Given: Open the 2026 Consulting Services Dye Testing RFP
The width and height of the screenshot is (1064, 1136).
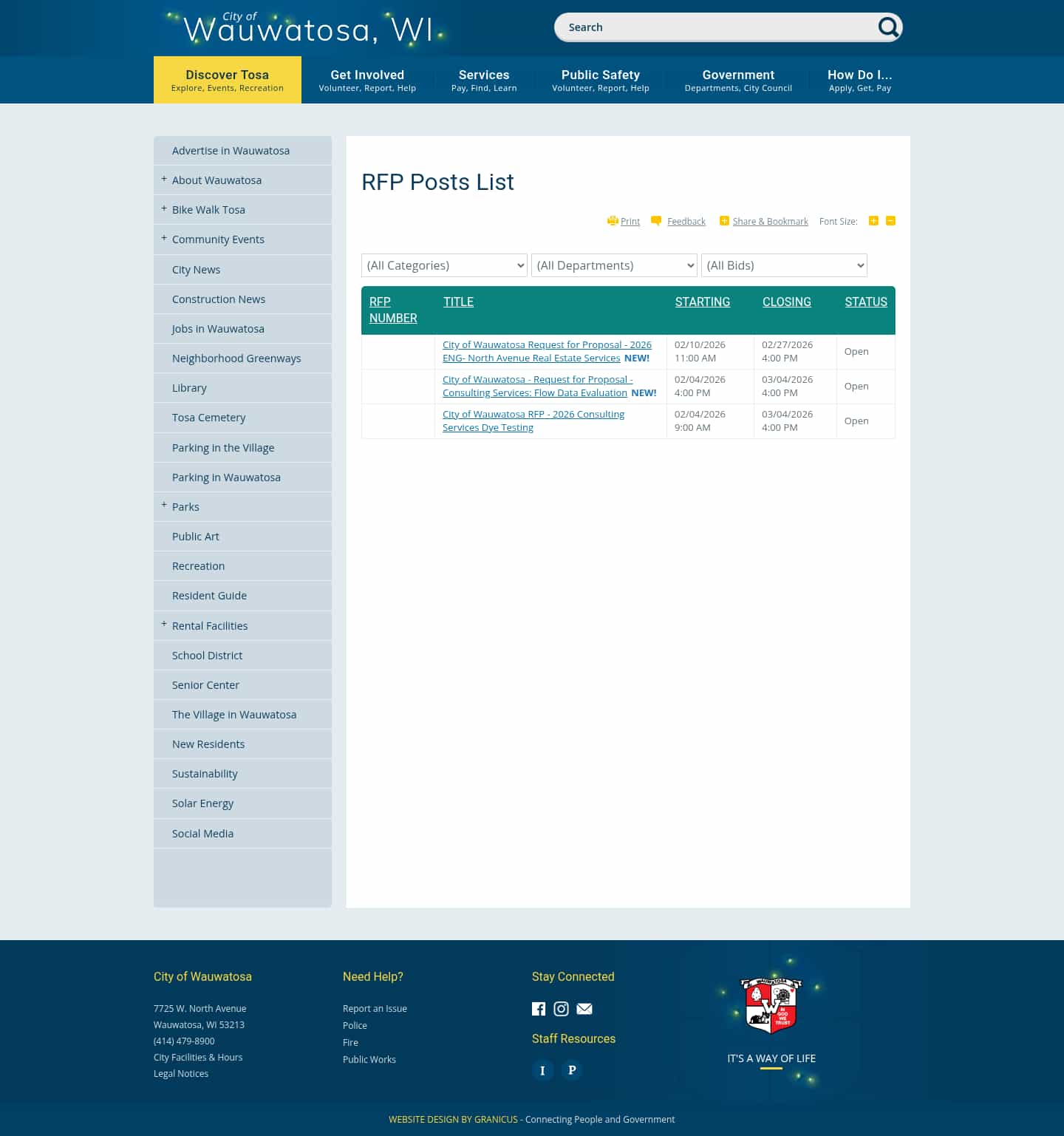Looking at the screenshot, I should point(533,421).
